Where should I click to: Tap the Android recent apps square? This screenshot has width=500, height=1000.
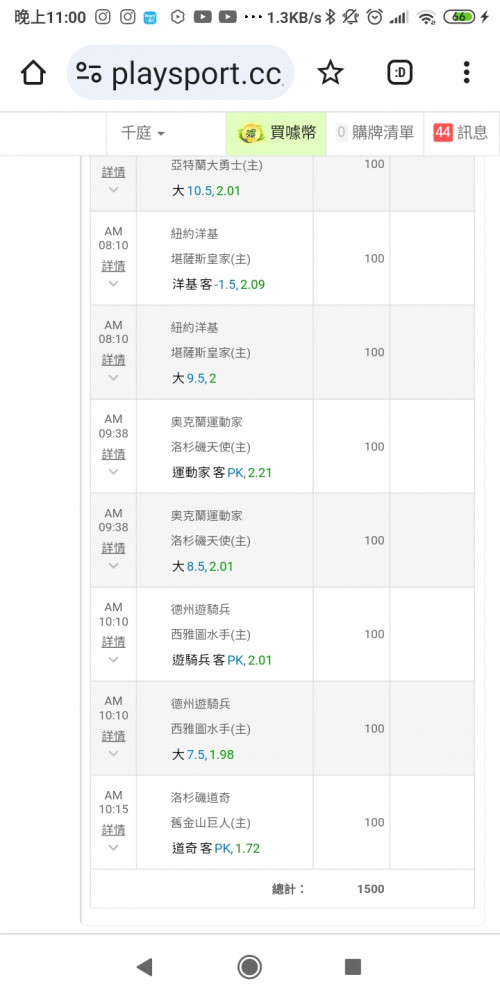[353, 967]
